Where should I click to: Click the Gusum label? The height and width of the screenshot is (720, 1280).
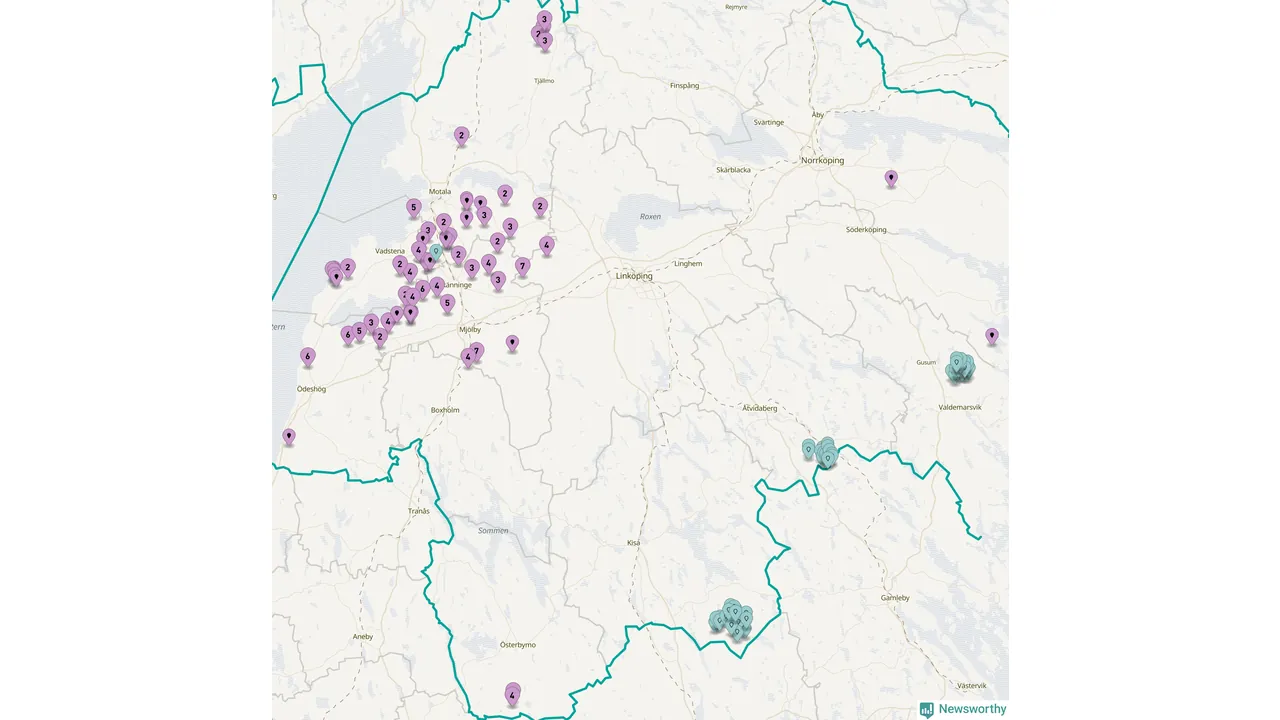(x=926, y=363)
